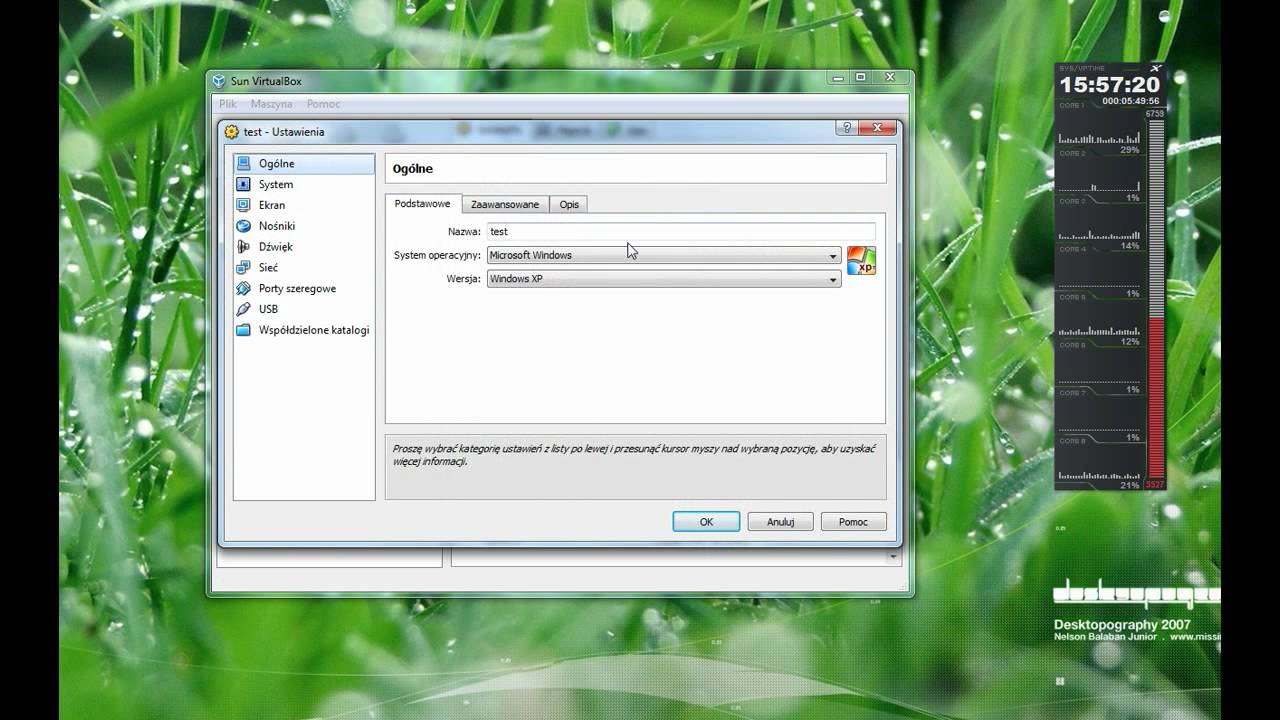The height and width of the screenshot is (720, 1280).
Task: Click the Sieć network icon
Action: tap(243, 267)
